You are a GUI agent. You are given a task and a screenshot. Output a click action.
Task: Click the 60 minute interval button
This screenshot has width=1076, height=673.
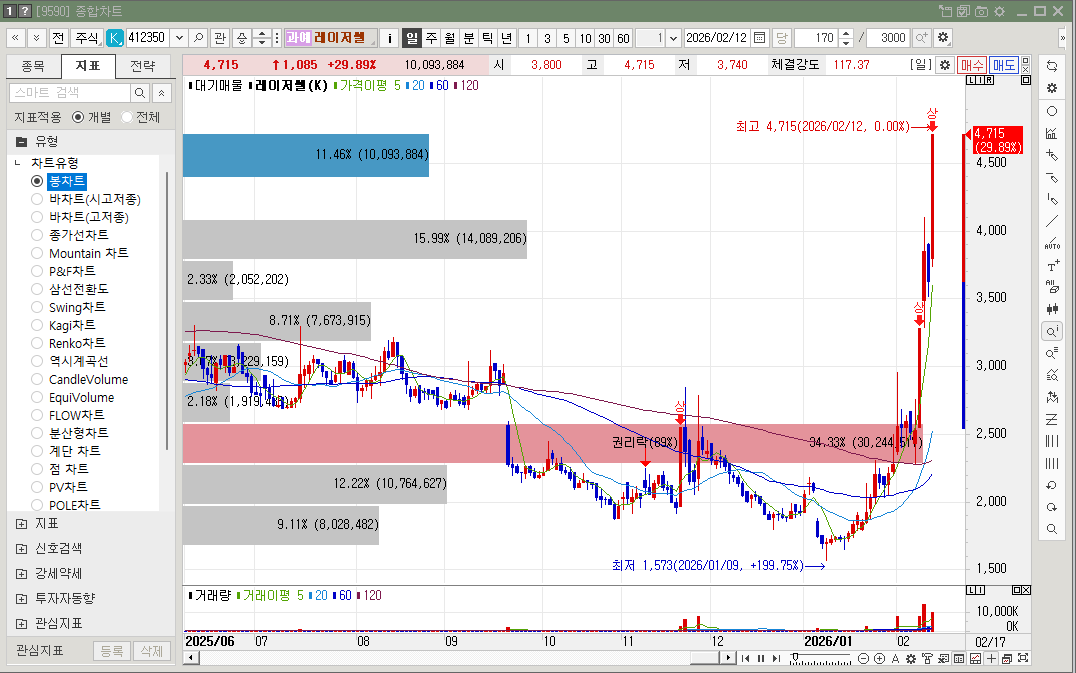click(x=623, y=38)
